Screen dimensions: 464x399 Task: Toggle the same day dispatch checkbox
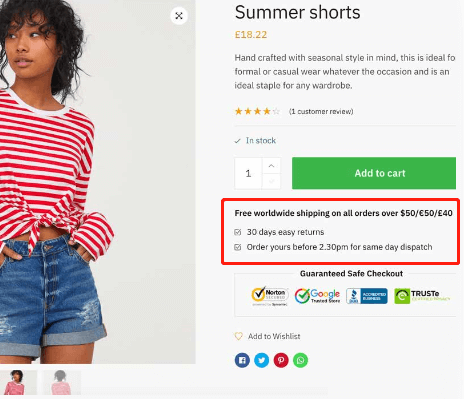[238, 247]
